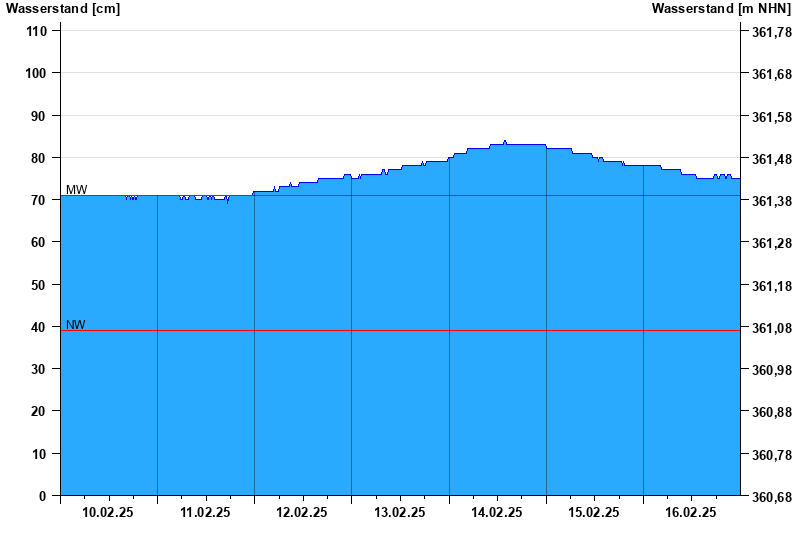
Task: Click the Wasserstand [m NHN] axis title
Action: 721,9
